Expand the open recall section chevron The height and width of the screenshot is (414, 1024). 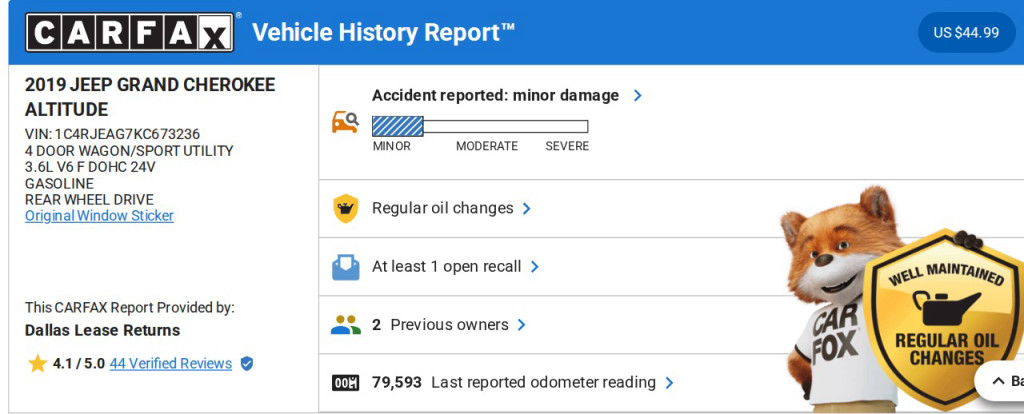[535, 267]
